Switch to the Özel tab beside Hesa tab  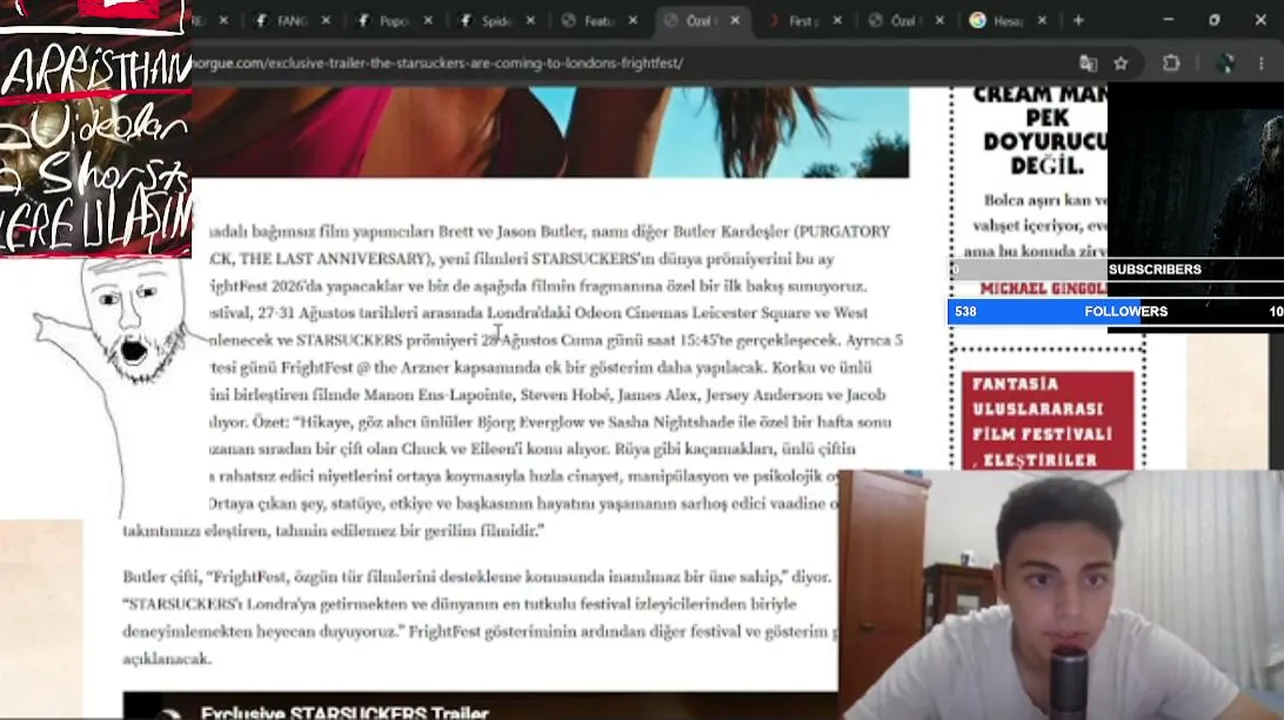tap(898, 20)
